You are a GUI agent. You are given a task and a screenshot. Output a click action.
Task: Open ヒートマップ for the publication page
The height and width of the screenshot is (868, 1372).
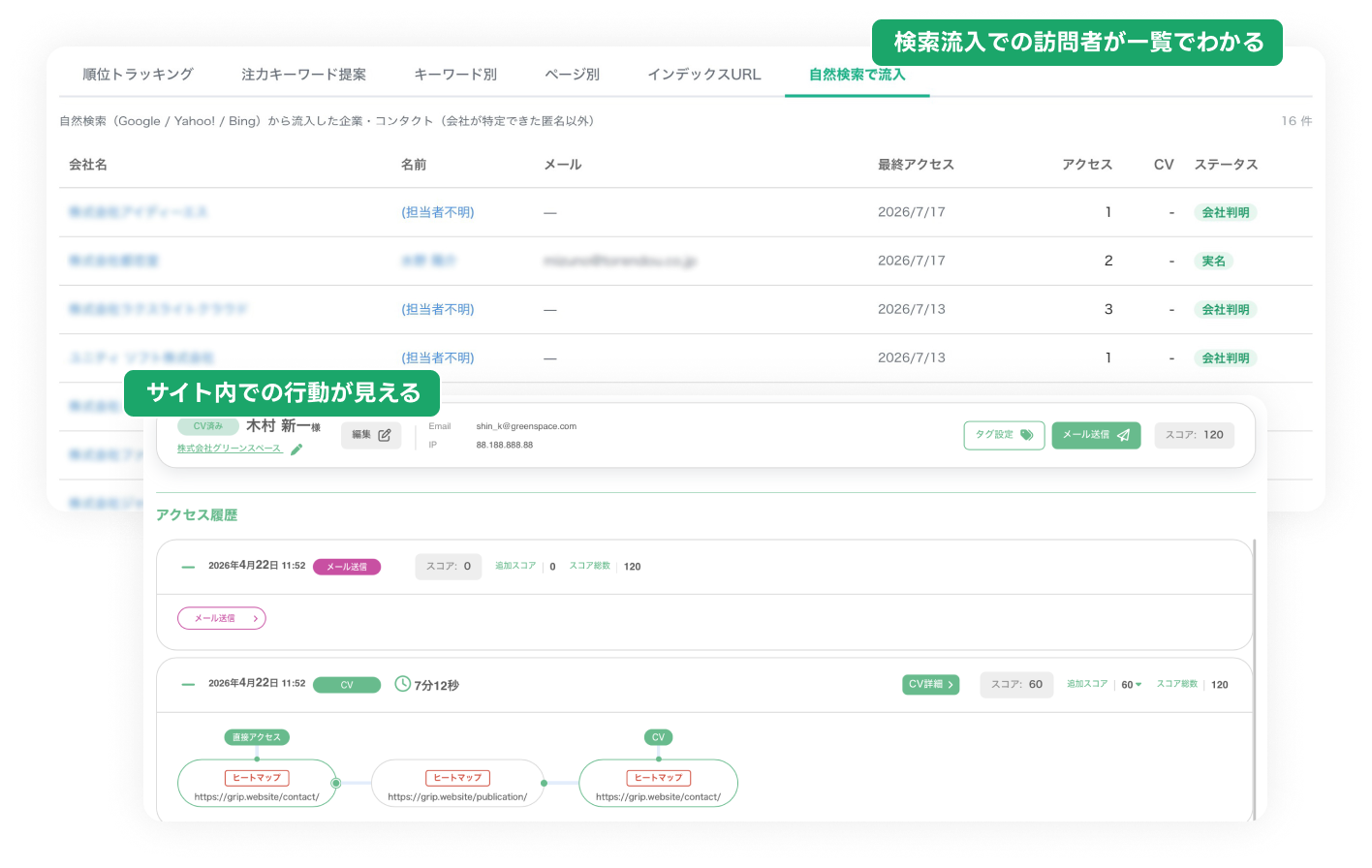[x=457, y=778]
